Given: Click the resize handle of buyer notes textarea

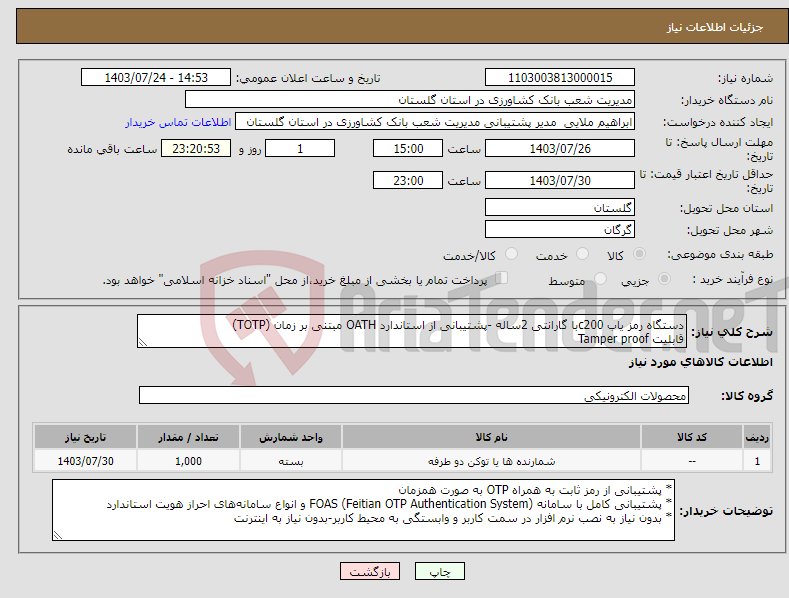Looking at the screenshot, I should (x=58, y=535).
